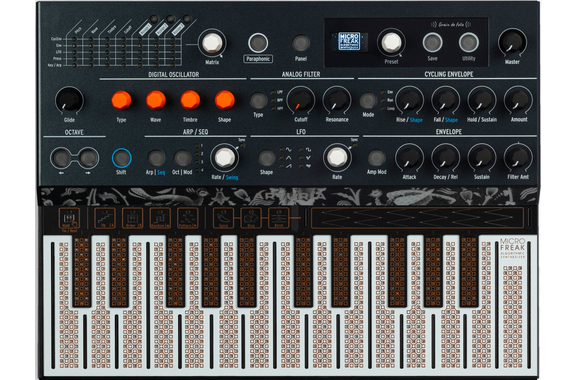Click the Save button
Viewport: 576px width, 380px height.
[432, 43]
